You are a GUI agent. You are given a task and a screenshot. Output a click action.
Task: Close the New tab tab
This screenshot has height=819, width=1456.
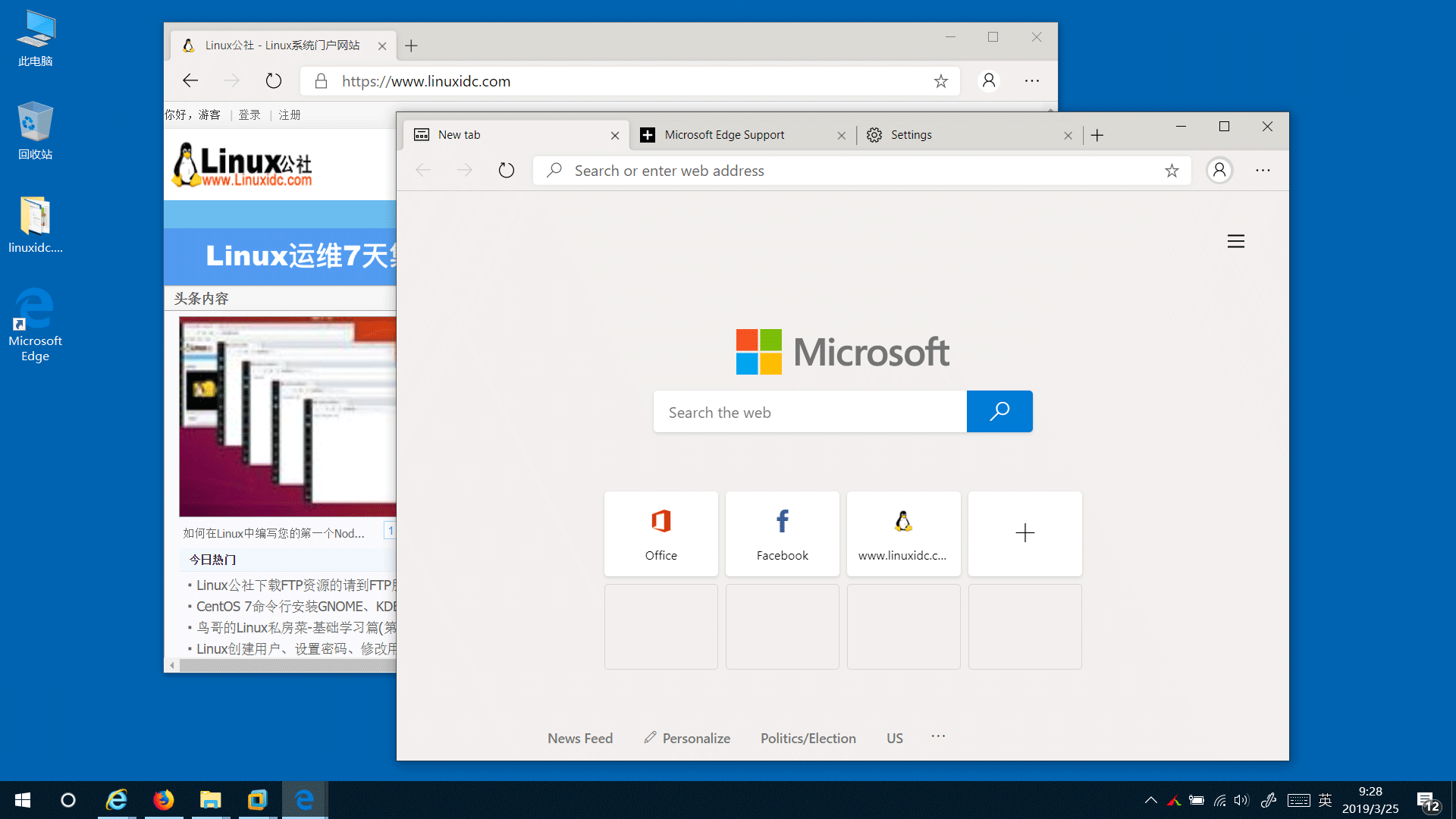pos(615,136)
